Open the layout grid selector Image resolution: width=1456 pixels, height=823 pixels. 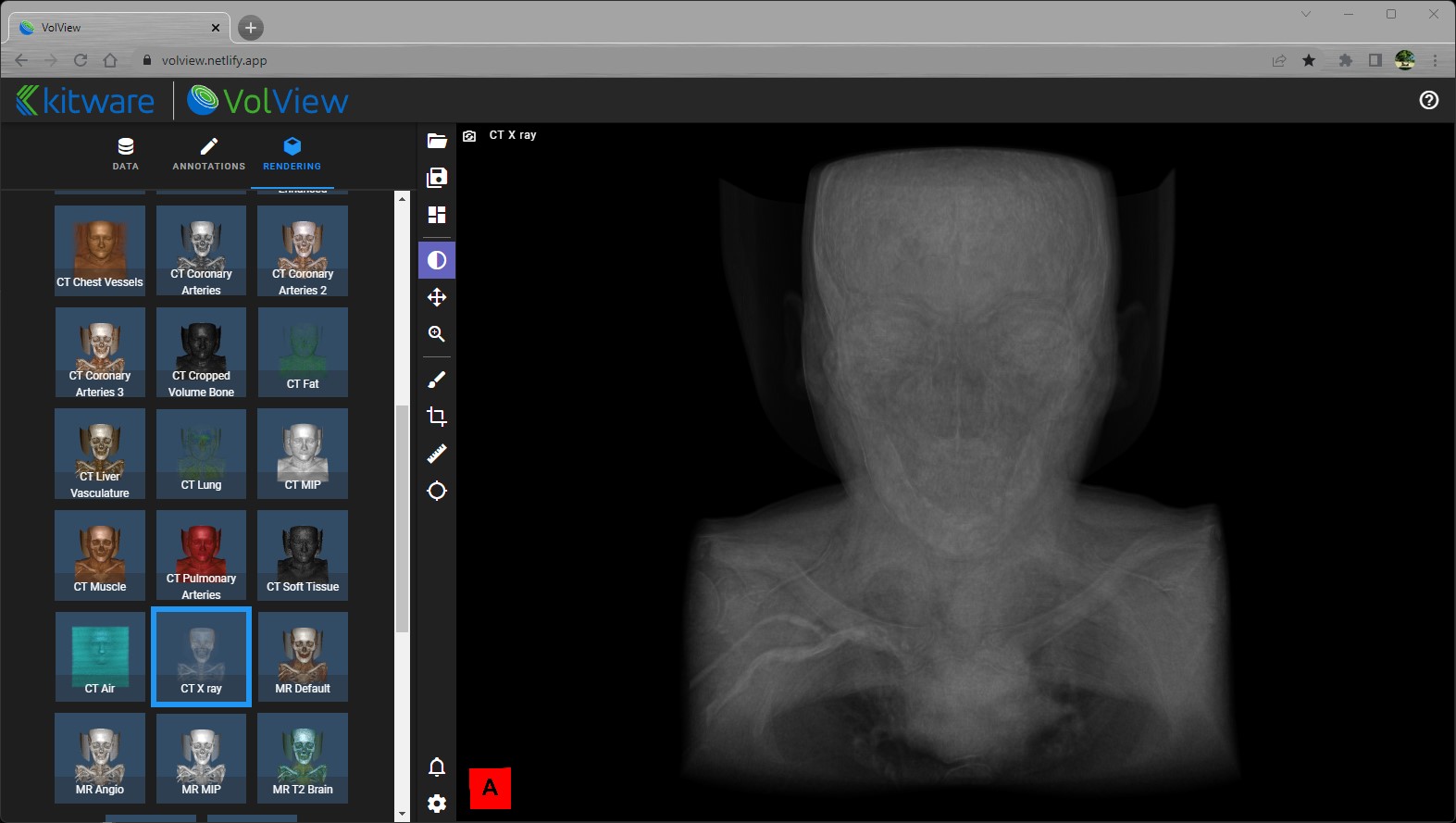pyautogui.click(x=437, y=215)
